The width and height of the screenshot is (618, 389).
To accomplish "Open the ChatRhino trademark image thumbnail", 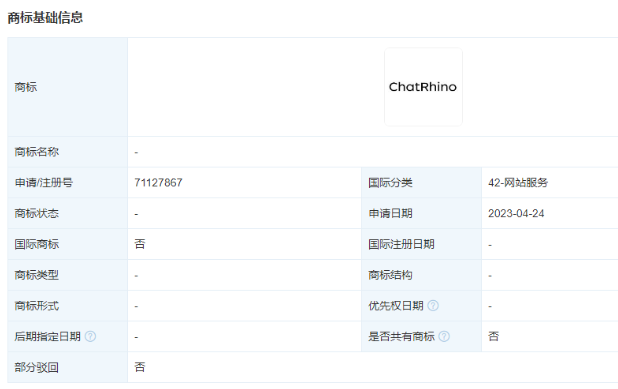I will tap(423, 87).
